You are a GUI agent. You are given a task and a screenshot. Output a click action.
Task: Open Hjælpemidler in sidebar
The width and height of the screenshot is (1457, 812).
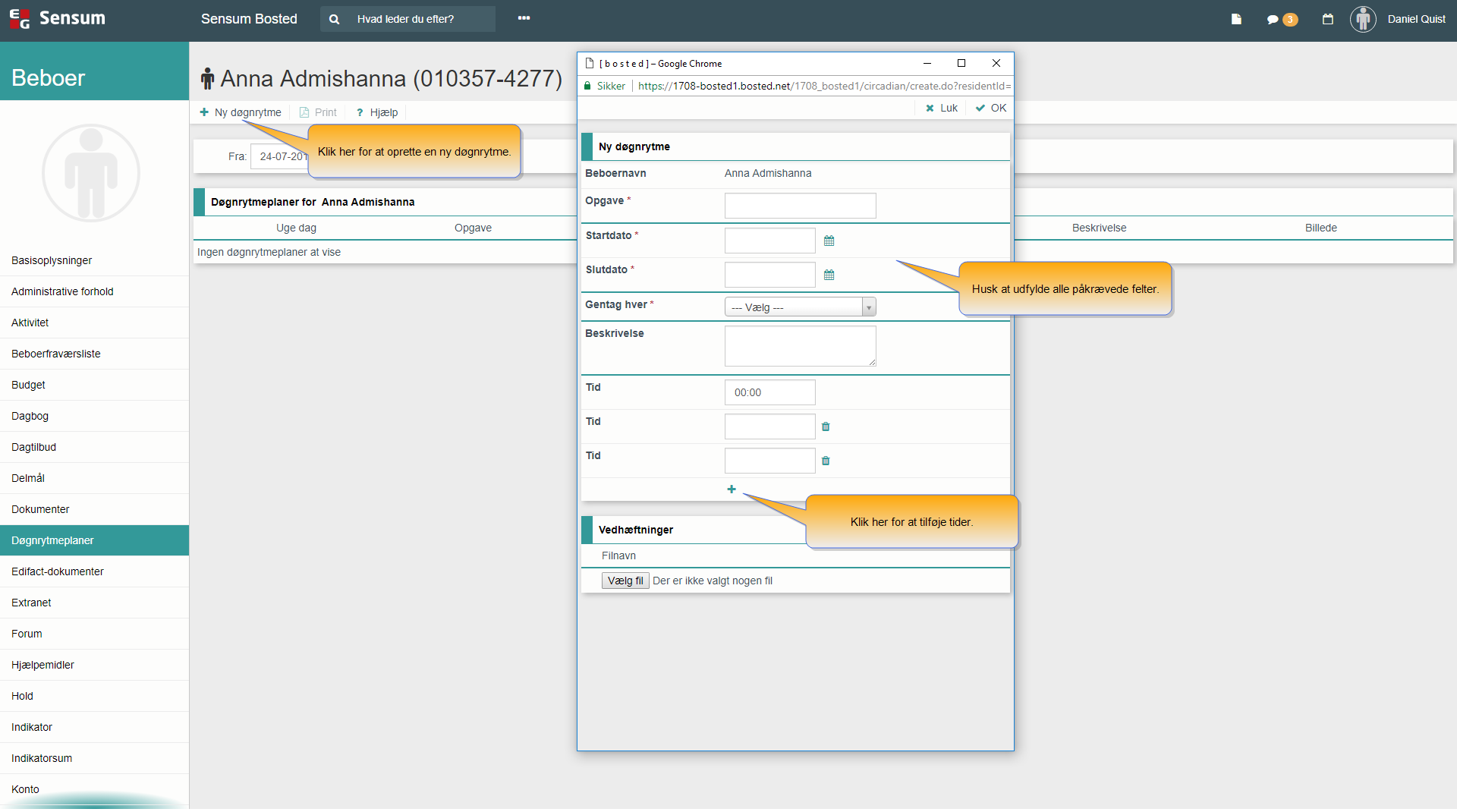coord(94,665)
